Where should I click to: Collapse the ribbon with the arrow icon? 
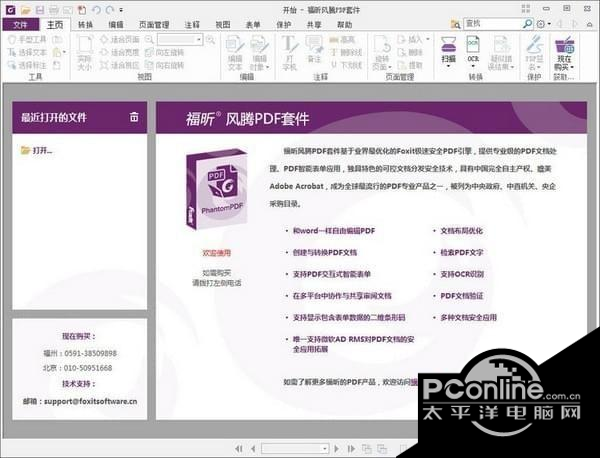click(589, 24)
